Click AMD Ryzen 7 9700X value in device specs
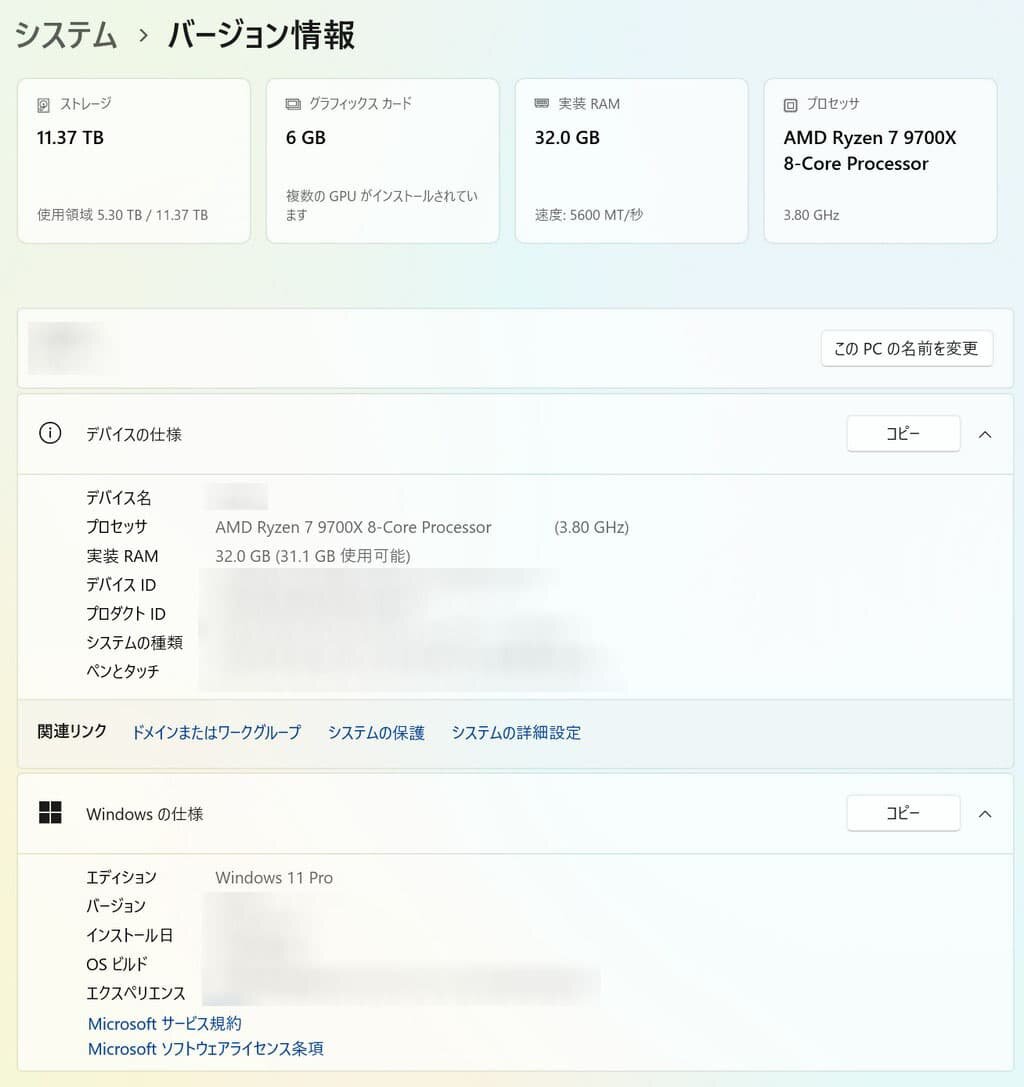 pos(353,527)
